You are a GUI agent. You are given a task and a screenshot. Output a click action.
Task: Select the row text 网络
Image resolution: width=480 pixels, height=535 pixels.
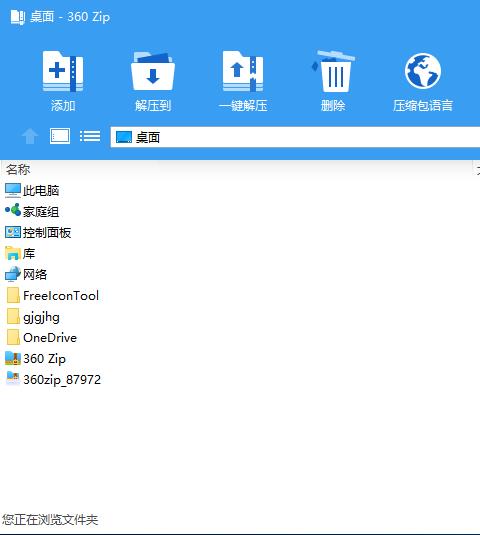[35, 275]
